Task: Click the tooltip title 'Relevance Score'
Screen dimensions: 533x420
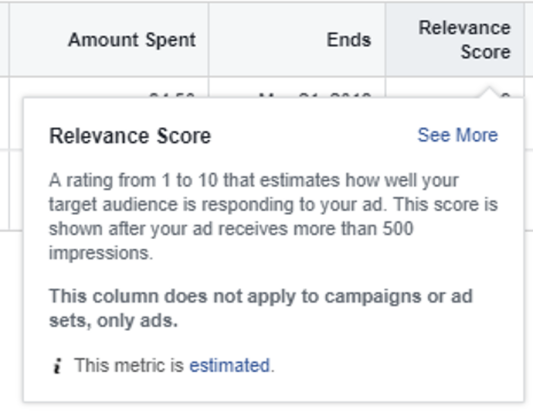Action: click(x=130, y=136)
